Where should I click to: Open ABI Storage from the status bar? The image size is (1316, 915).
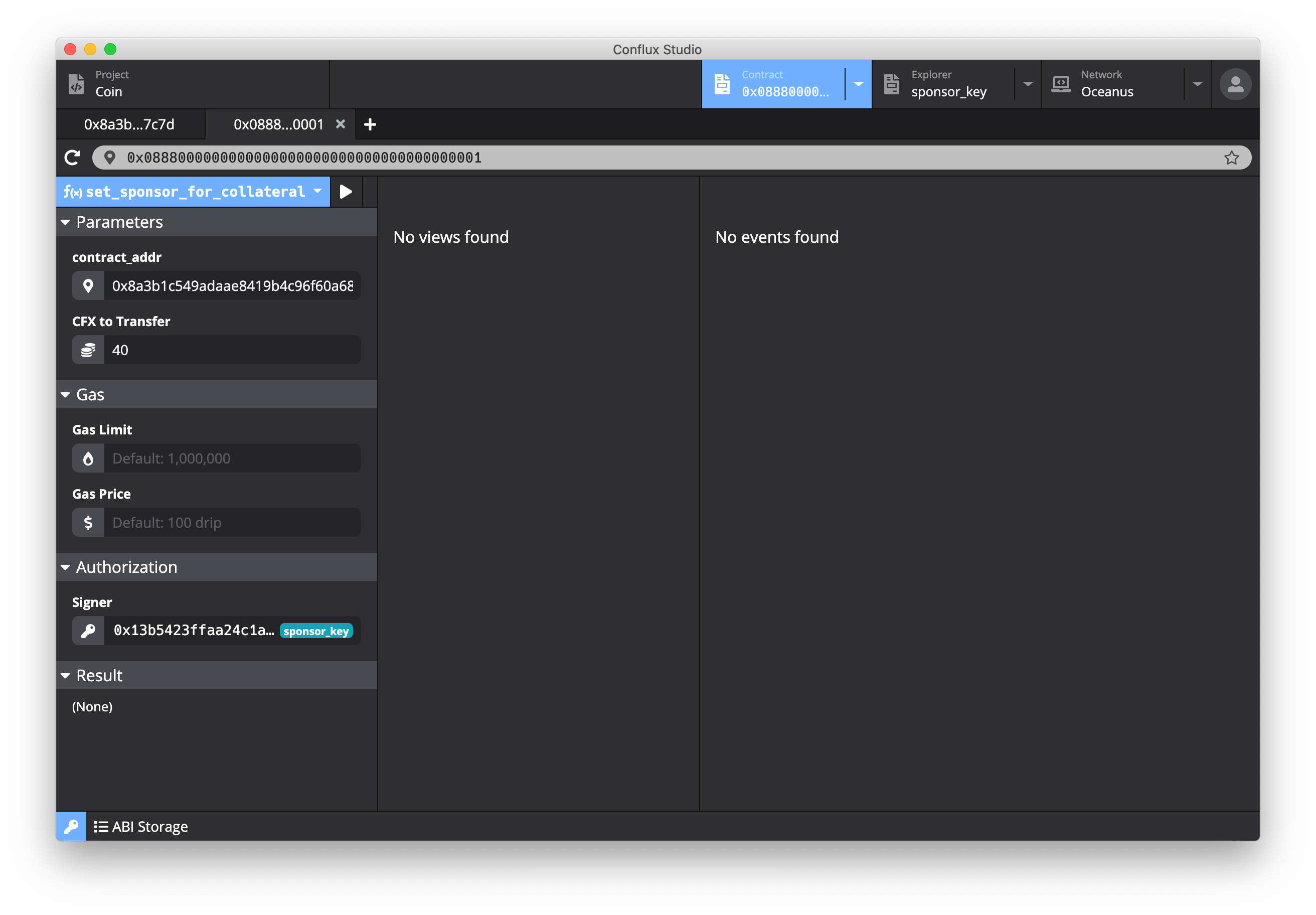click(x=141, y=826)
